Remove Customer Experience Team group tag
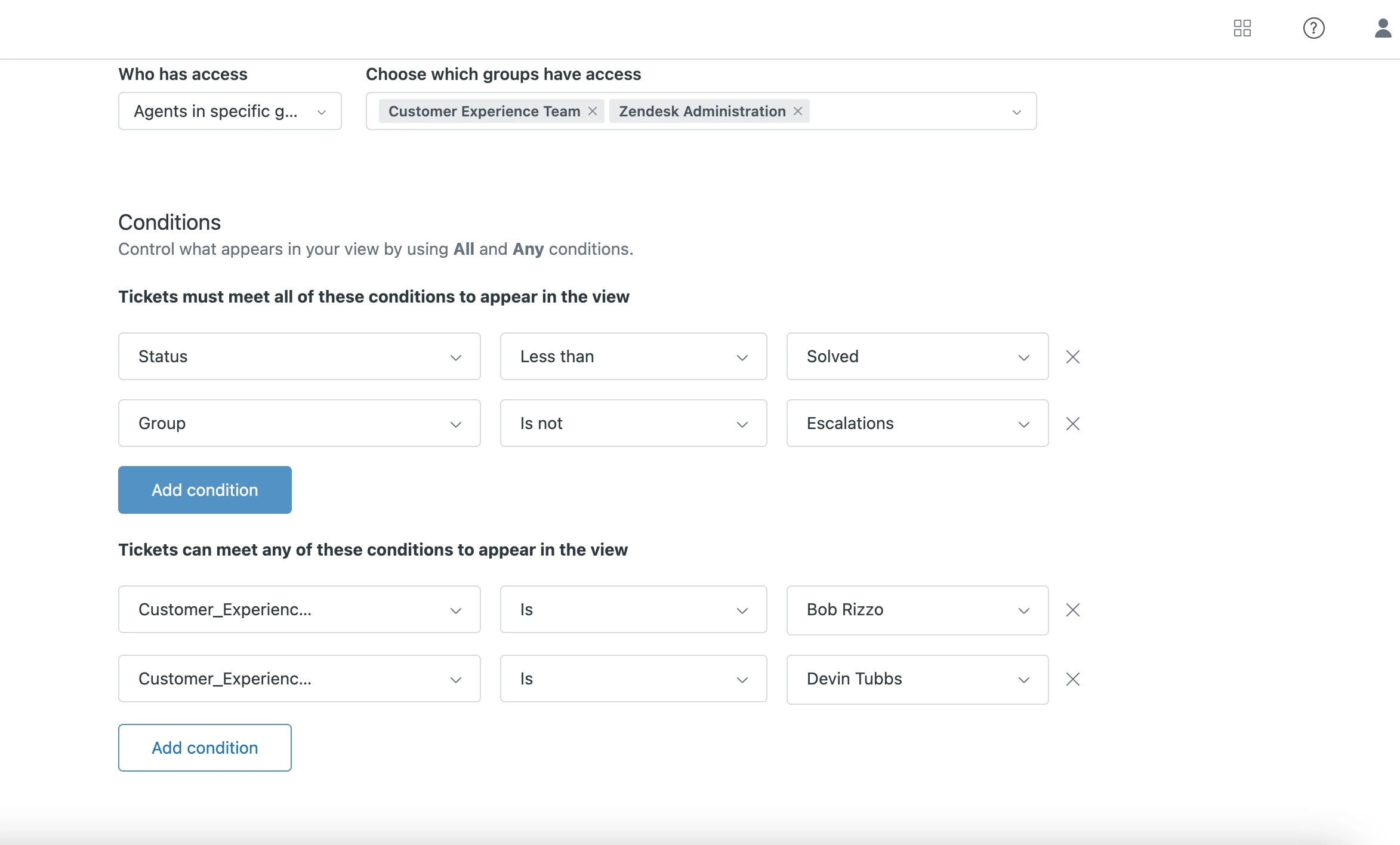The width and height of the screenshot is (1400, 845). (x=593, y=111)
